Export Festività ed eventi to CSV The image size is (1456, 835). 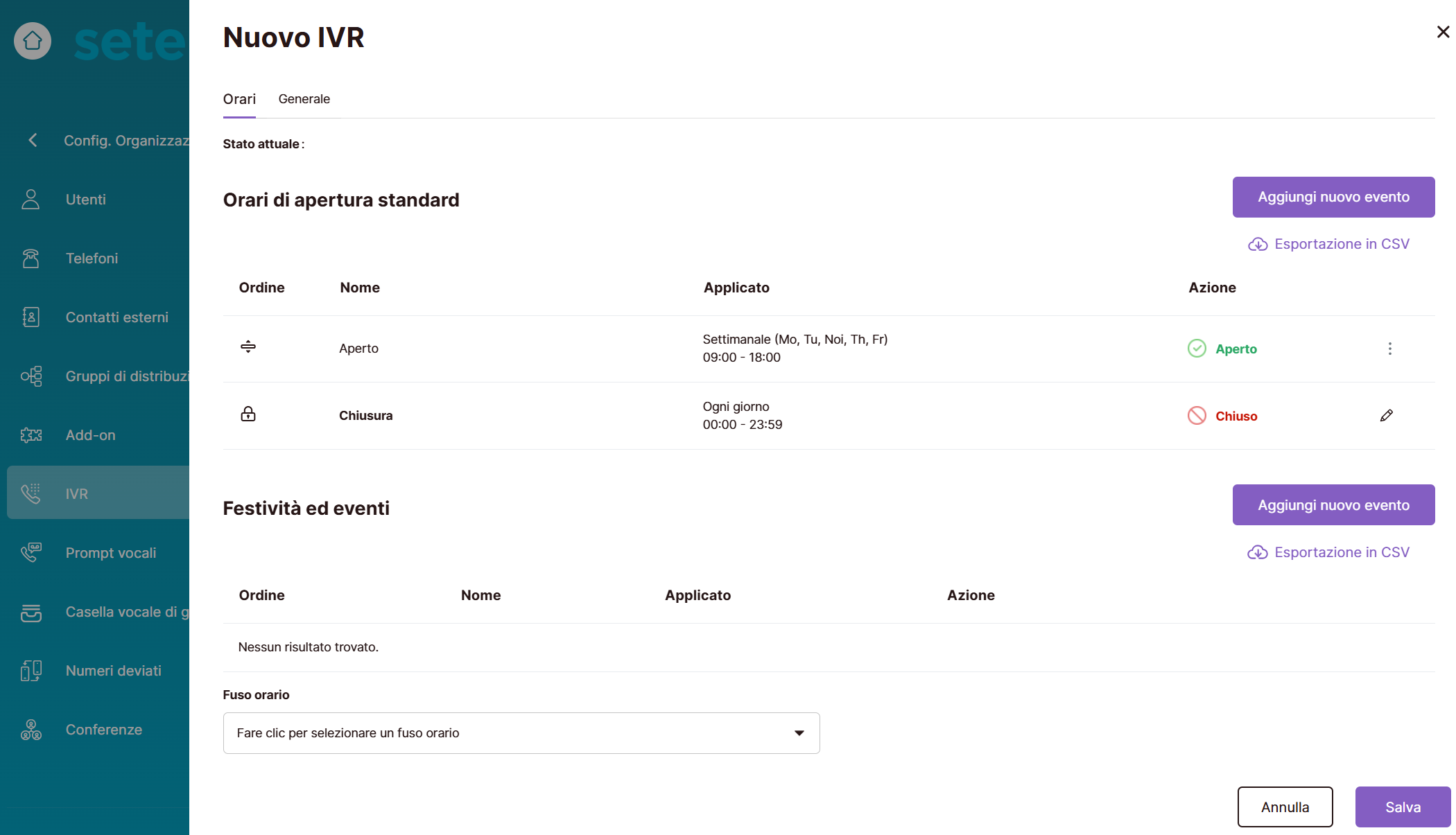[x=1328, y=552]
